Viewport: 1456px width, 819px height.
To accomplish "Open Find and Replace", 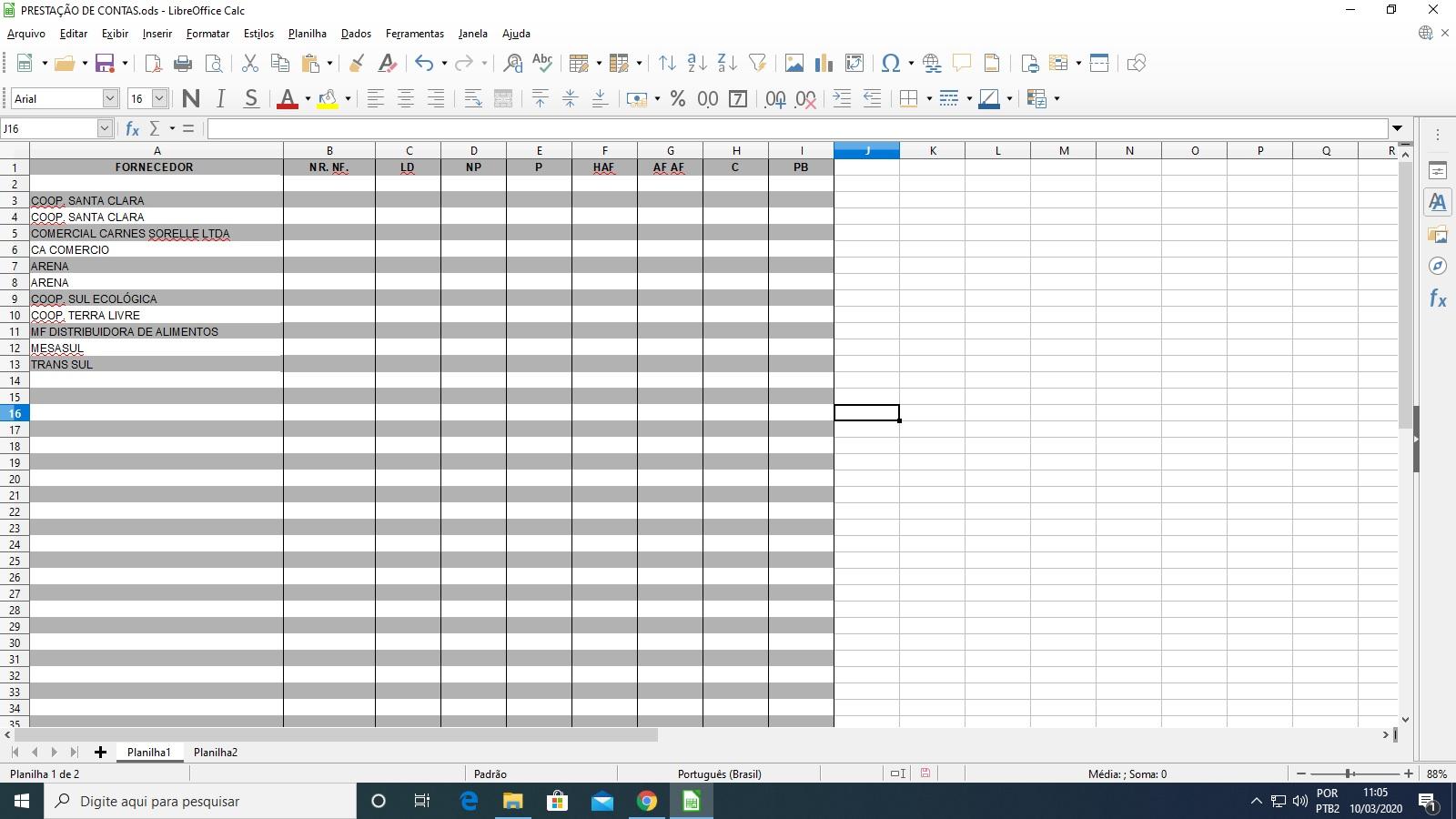I will pos(512,63).
